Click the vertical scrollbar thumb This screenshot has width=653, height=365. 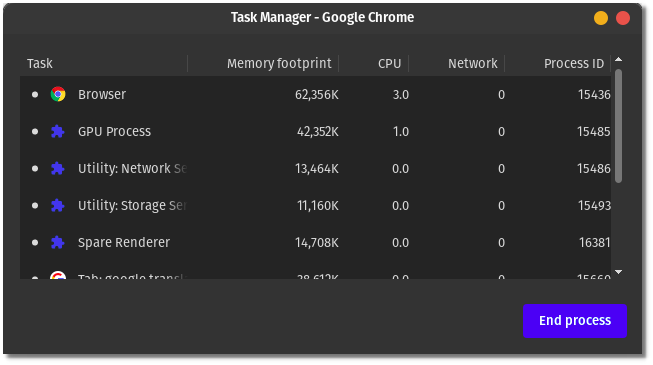click(x=618, y=126)
